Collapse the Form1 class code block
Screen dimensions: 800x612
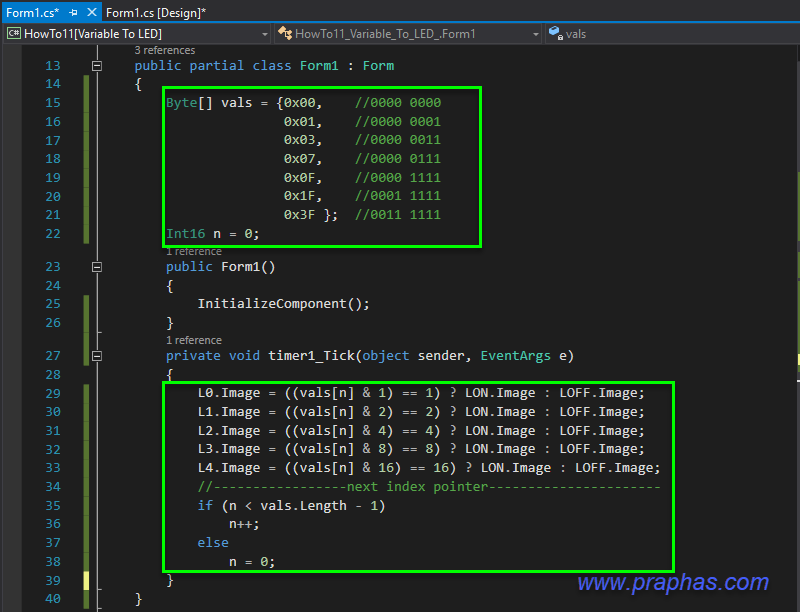96,66
